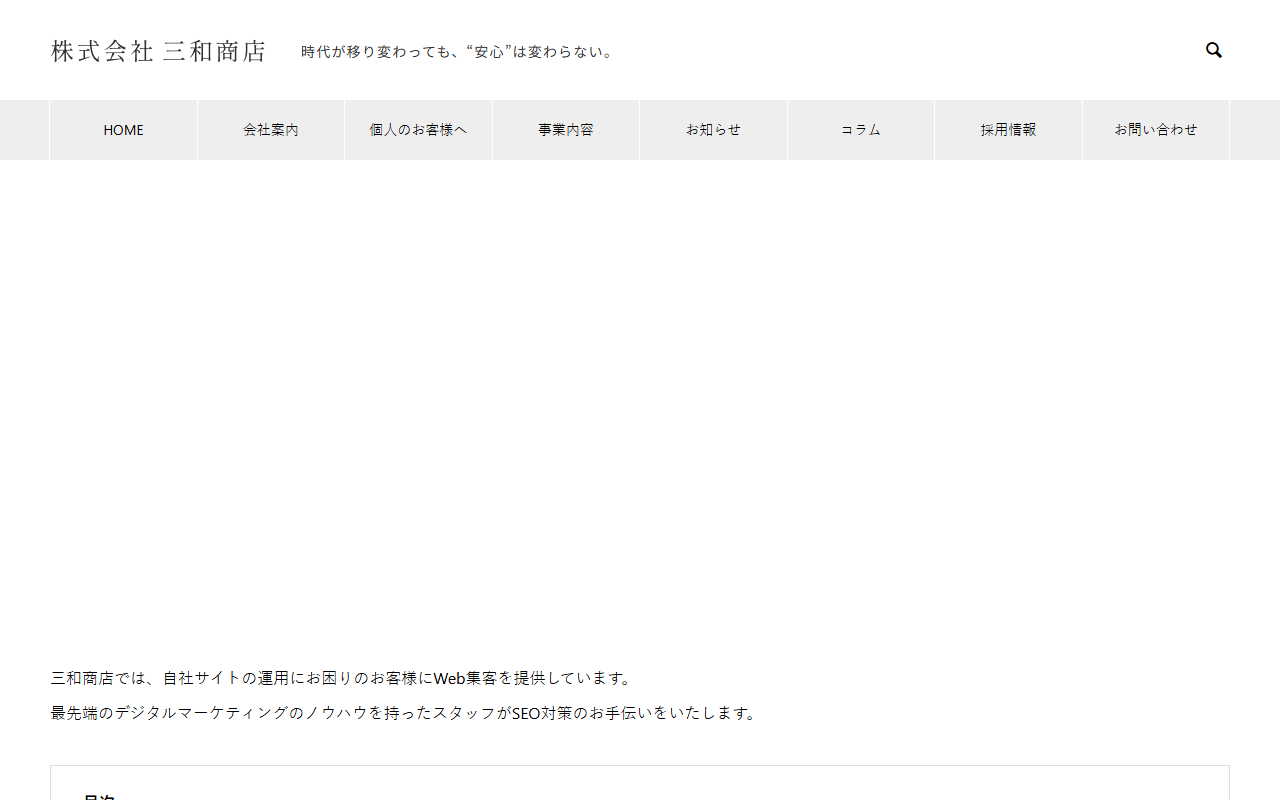Image resolution: width=1280 pixels, height=800 pixels.
Task: Expand the 目次 table of contents box
Action: pyautogui.click(x=100, y=795)
